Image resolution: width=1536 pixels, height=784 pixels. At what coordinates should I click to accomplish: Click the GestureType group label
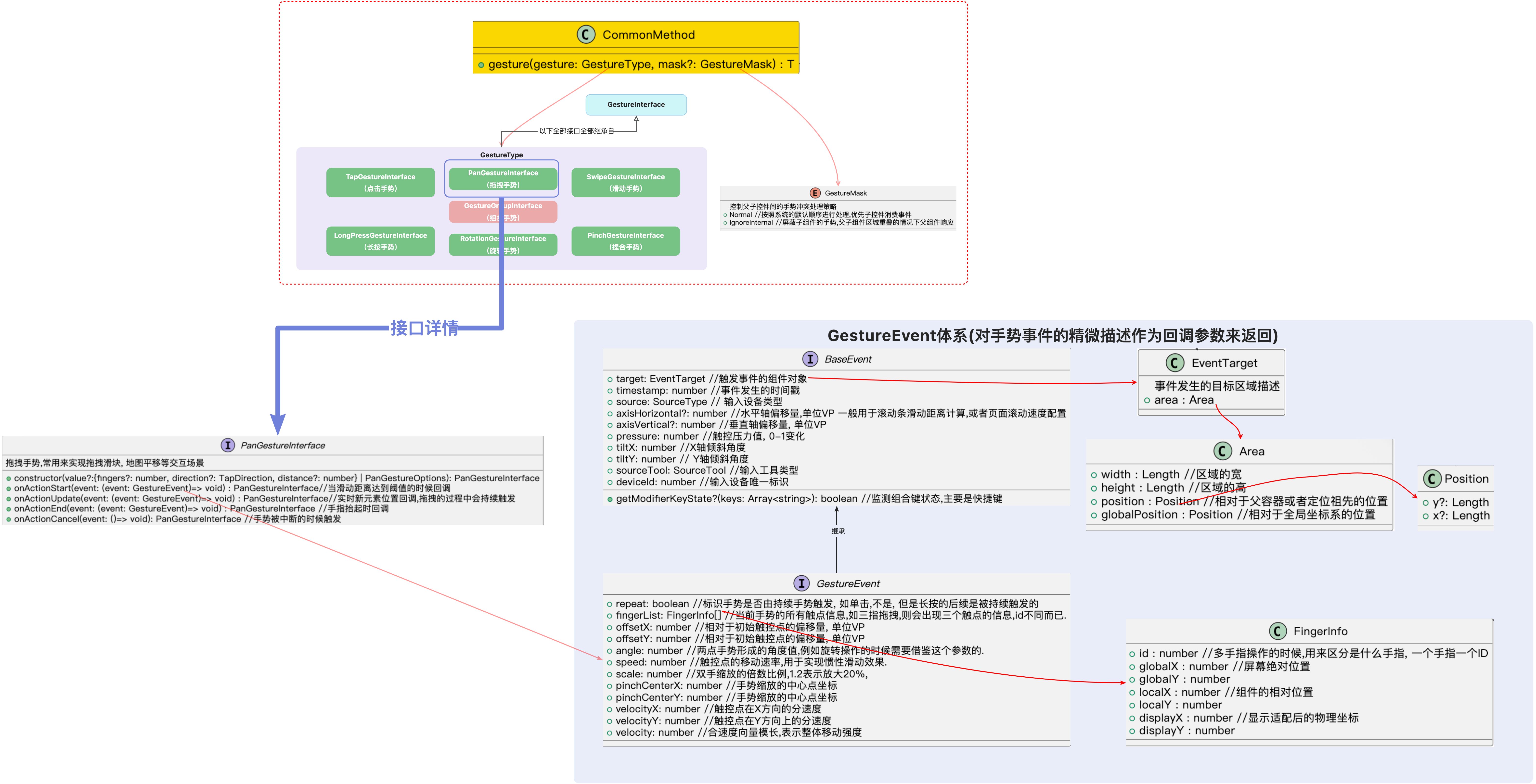[502, 155]
